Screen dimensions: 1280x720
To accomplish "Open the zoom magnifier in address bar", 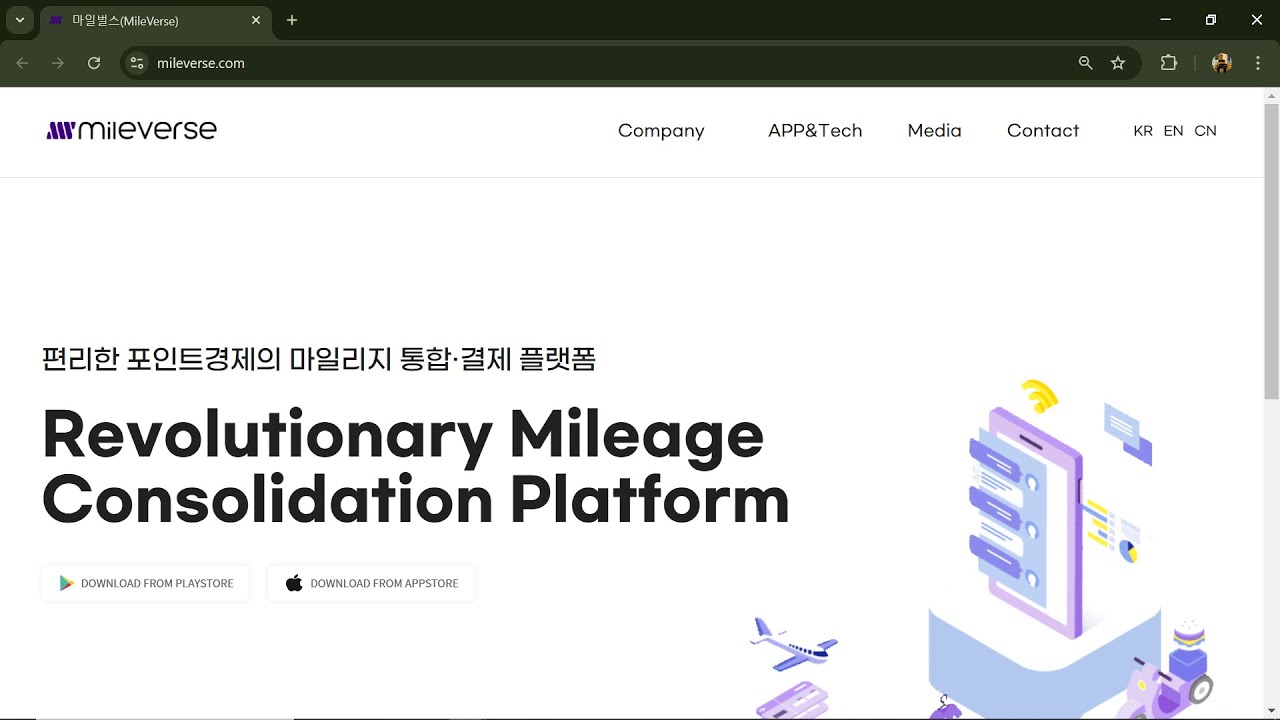I will point(1086,63).
